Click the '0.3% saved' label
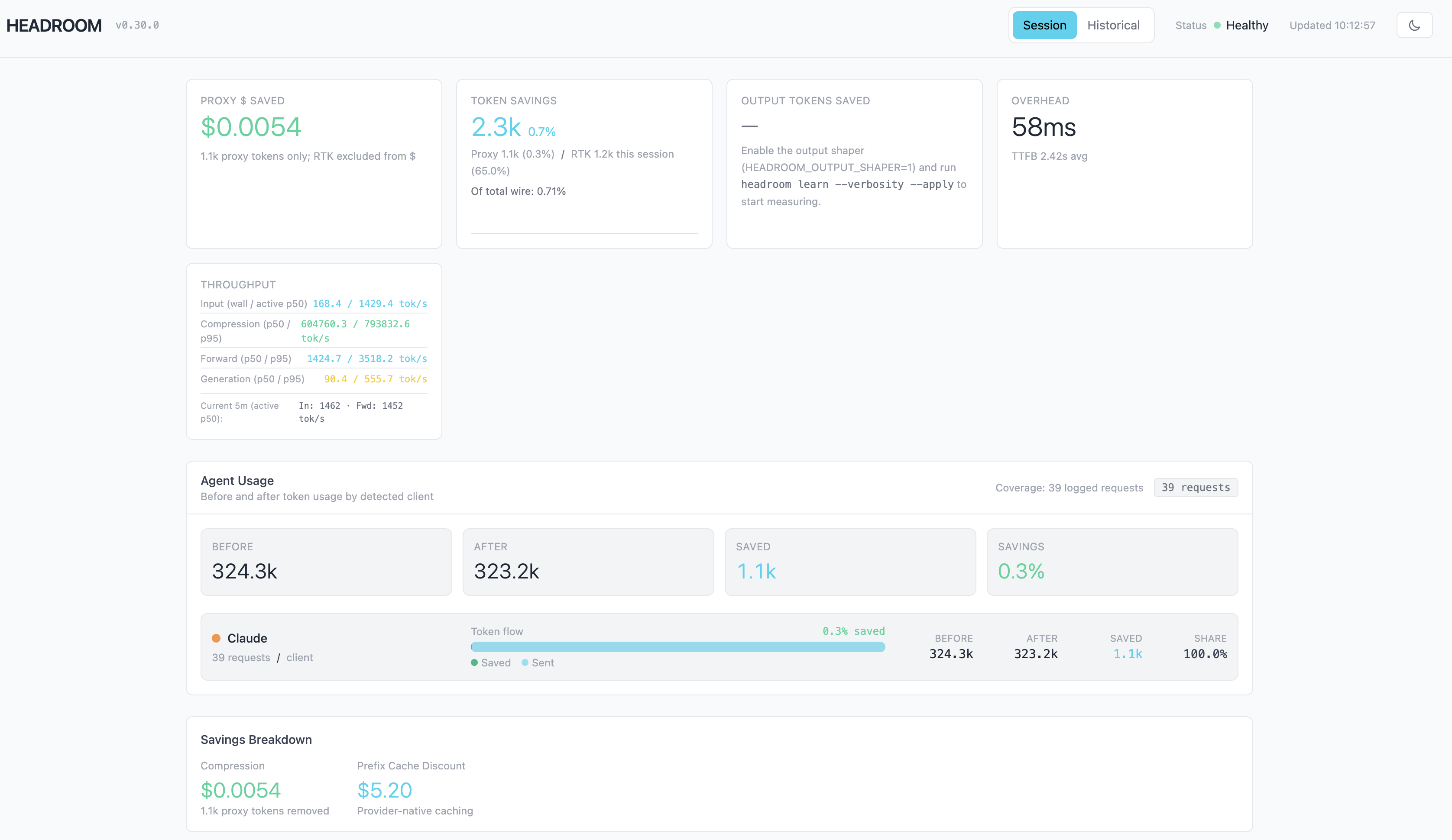 853,631
